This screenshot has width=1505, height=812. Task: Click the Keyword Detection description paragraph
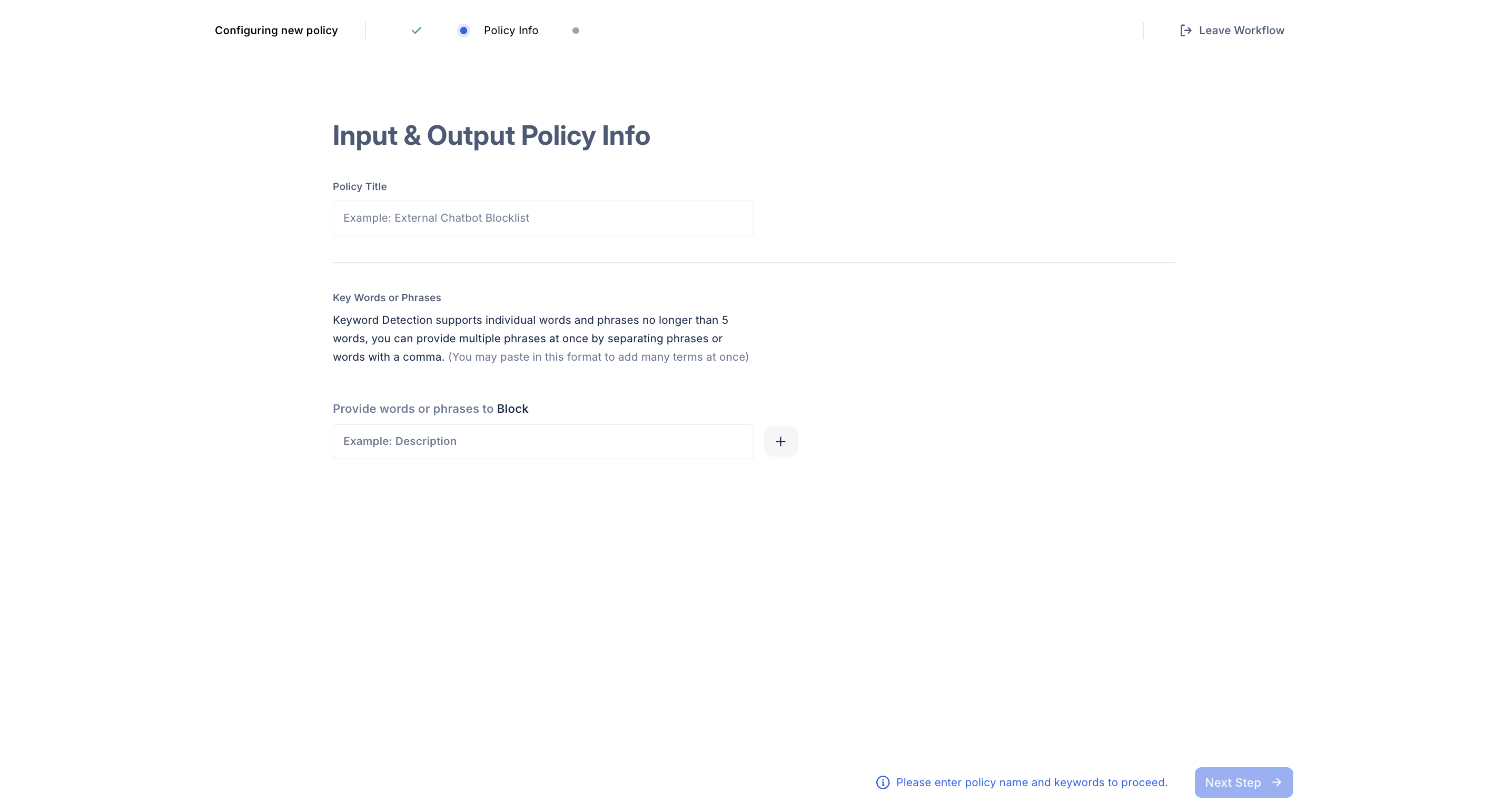tap(540, 338)
